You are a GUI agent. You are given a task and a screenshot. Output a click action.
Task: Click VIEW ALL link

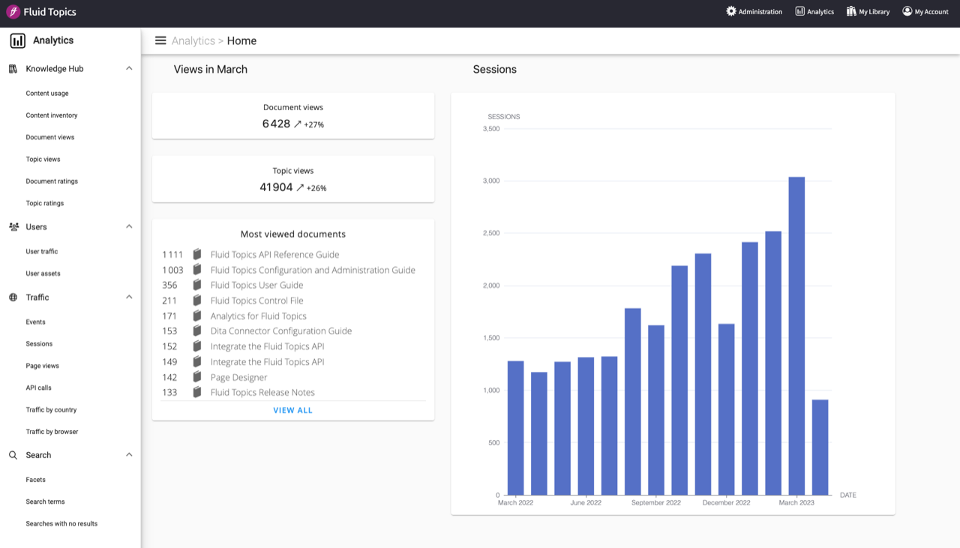(293, 410)
